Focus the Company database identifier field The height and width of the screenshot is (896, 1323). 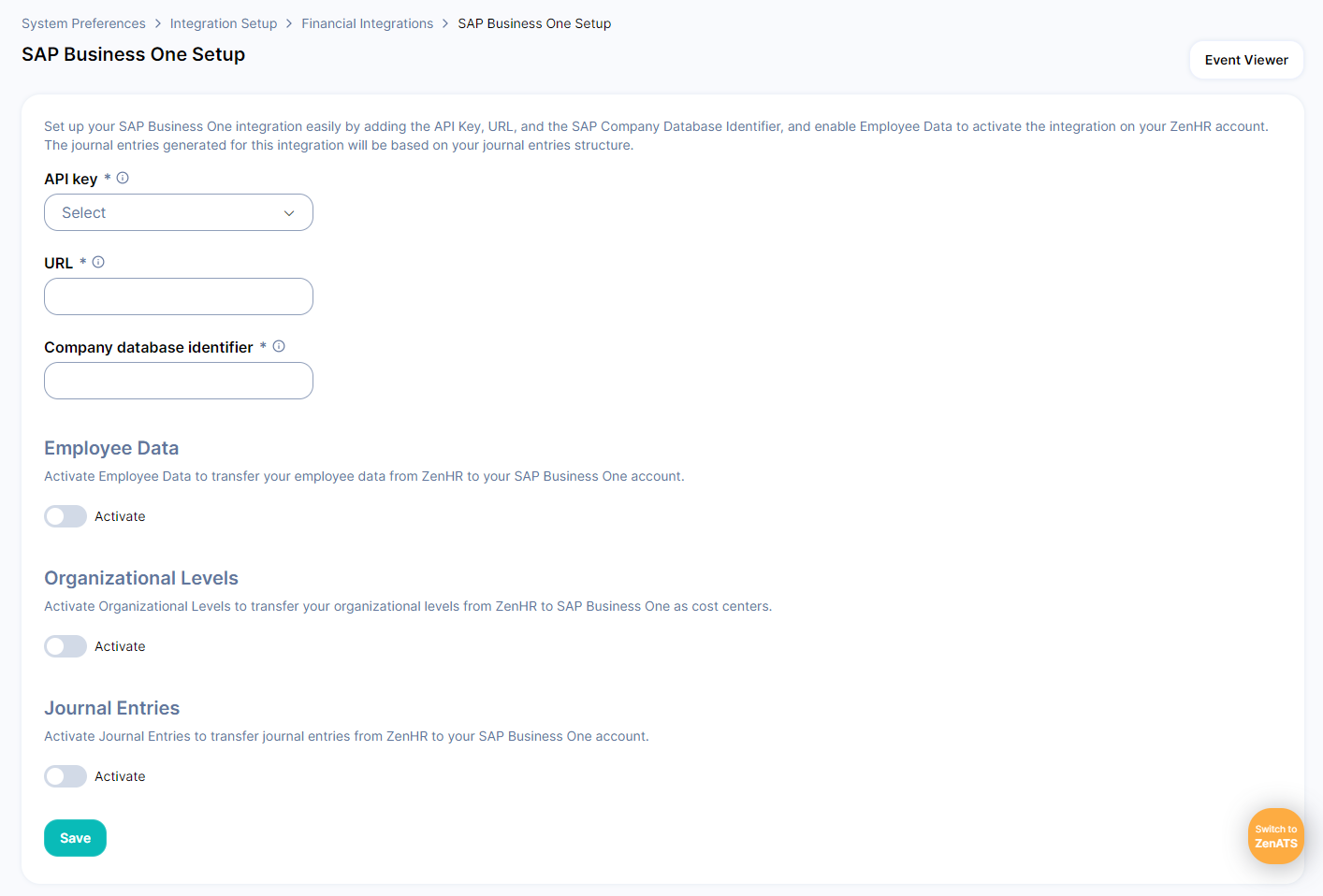179,381
